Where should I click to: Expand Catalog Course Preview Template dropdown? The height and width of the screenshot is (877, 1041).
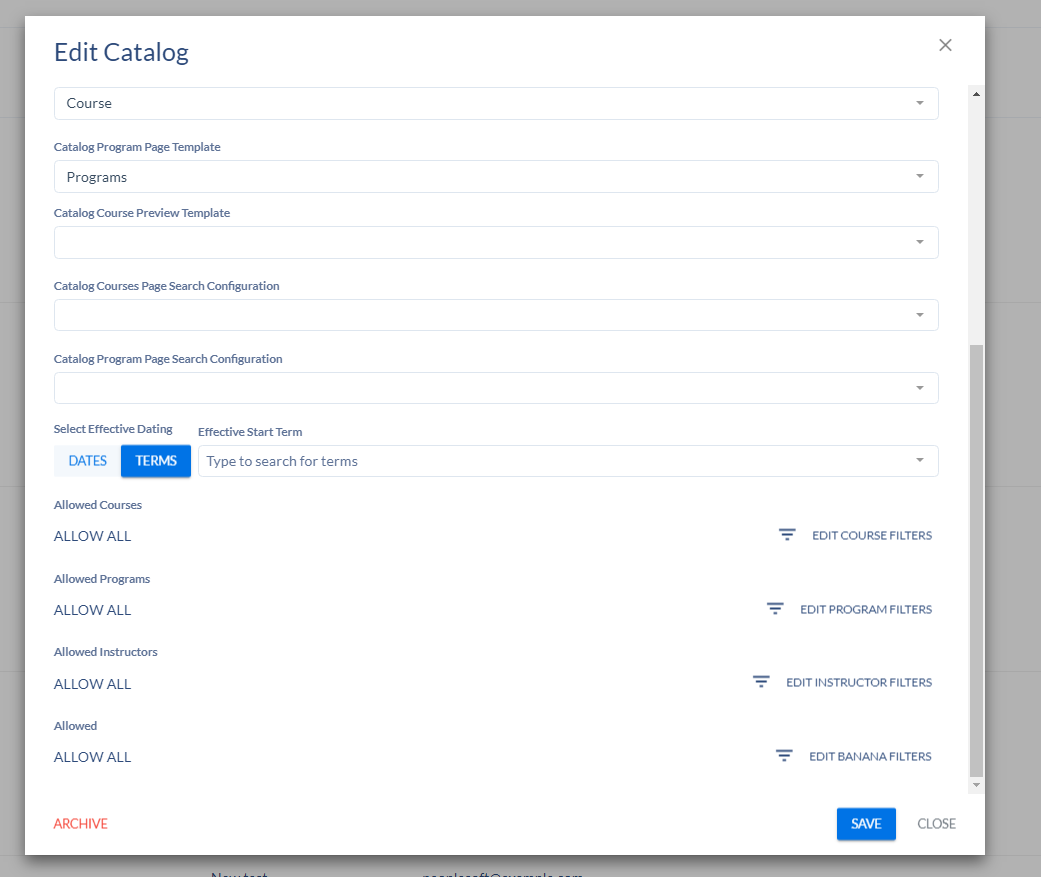[x=496, y=242]
